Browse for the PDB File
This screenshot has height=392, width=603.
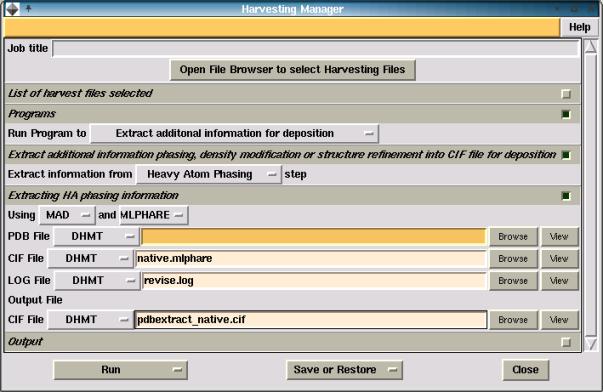coord(513,237)
